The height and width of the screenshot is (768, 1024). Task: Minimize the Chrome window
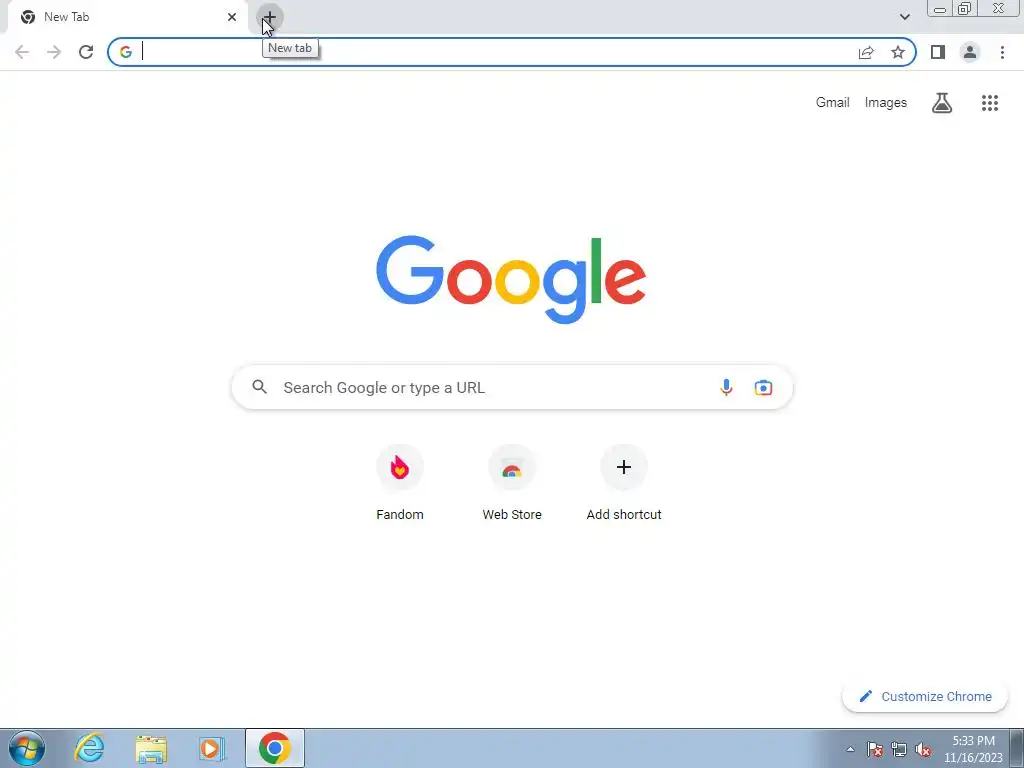940,9
